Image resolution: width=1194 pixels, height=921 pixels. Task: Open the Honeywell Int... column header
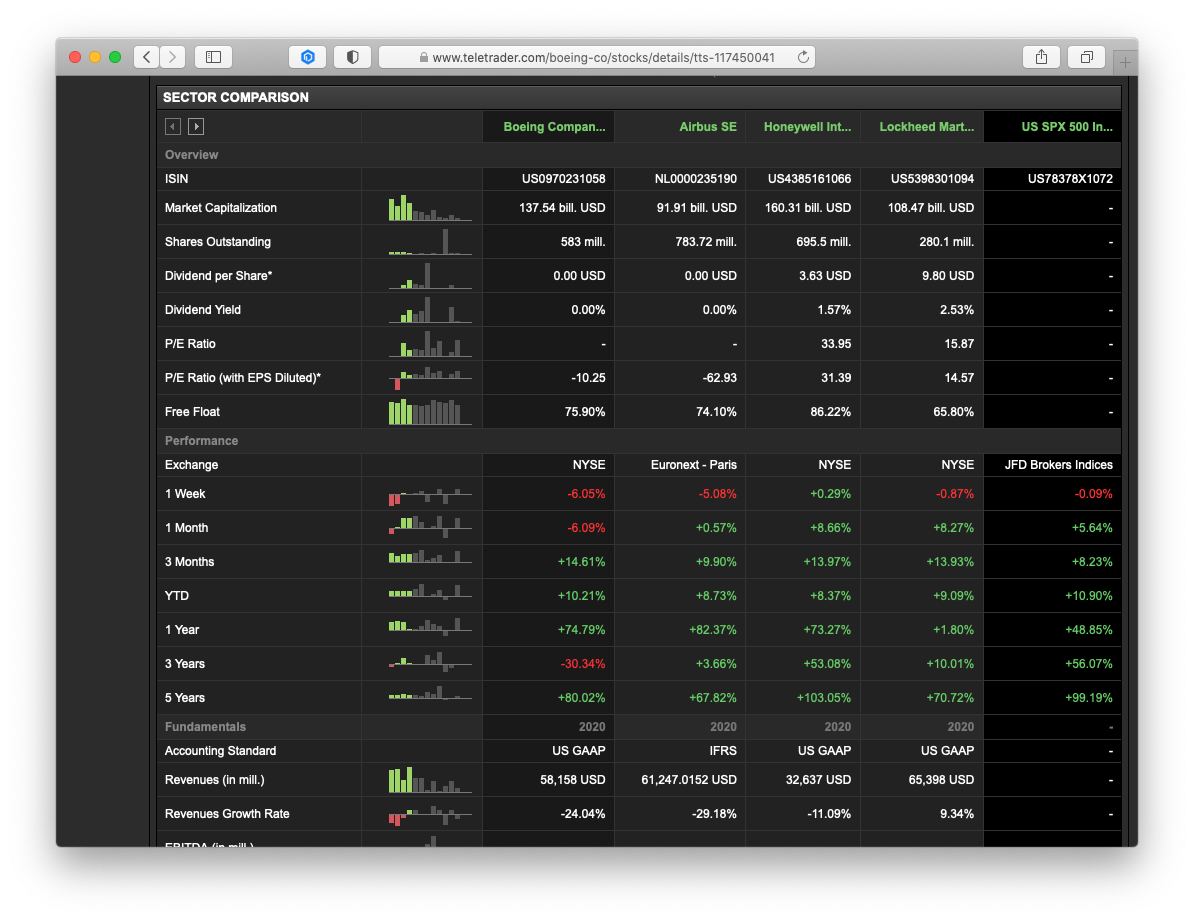(x=807, y=126)
